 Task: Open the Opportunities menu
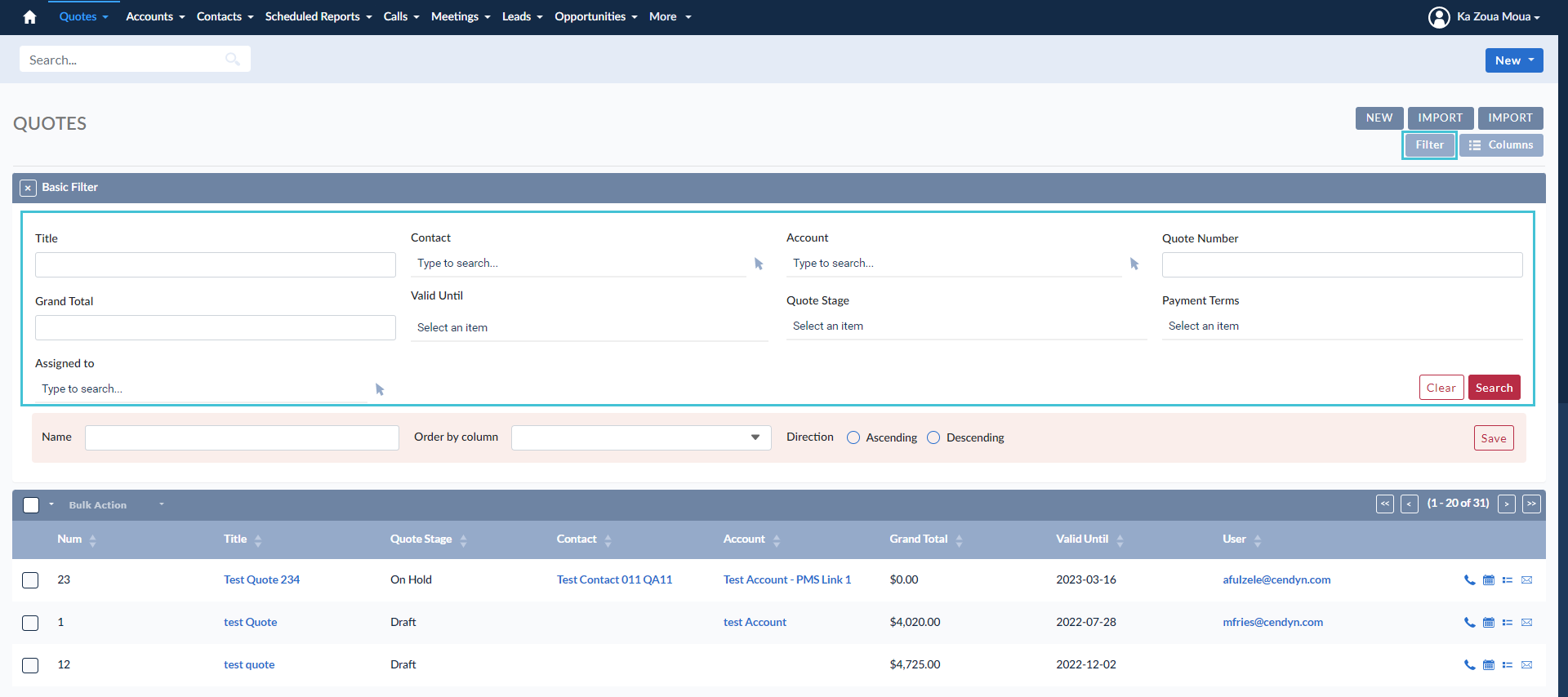[x=595, y=17]
